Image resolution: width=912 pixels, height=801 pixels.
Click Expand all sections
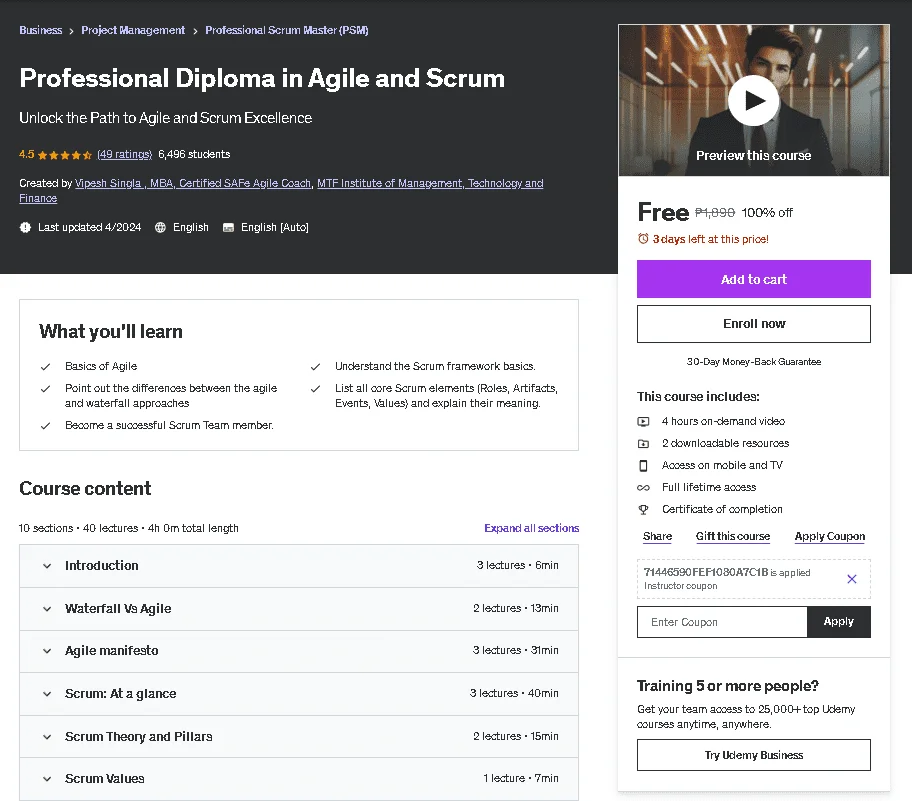532,528
